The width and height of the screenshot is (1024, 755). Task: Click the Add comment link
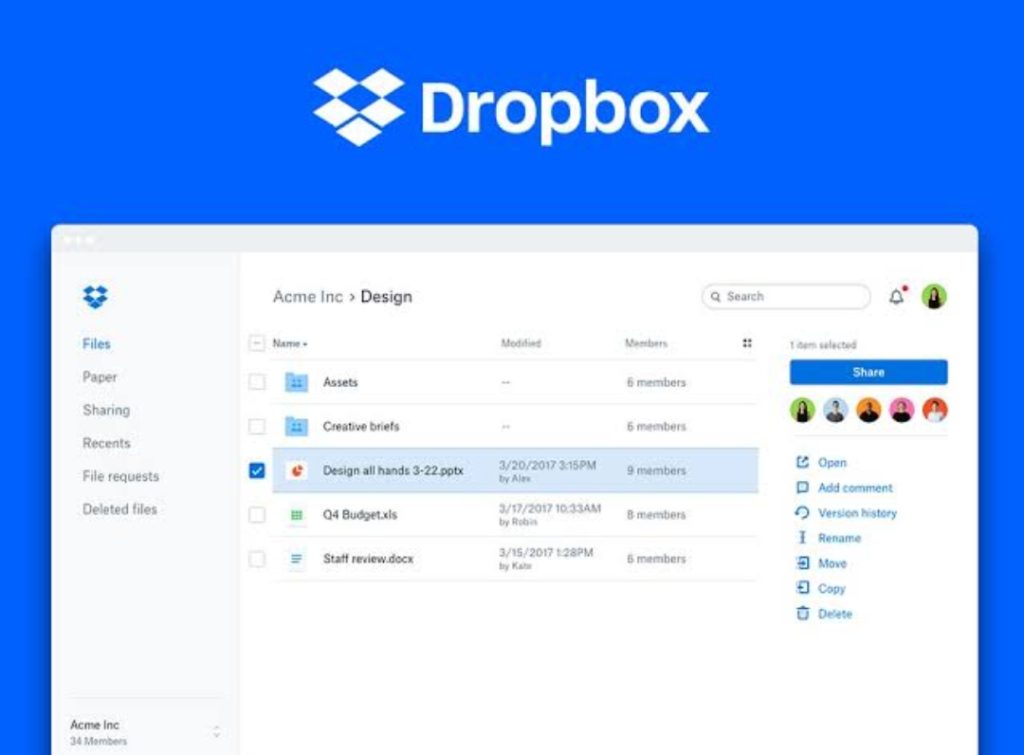[855, 488]
